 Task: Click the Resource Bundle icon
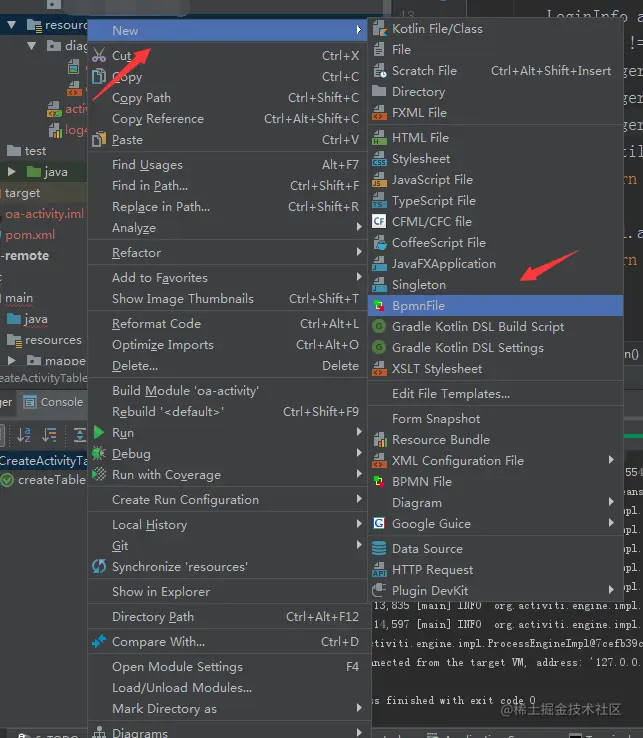(x=379, y=440)
